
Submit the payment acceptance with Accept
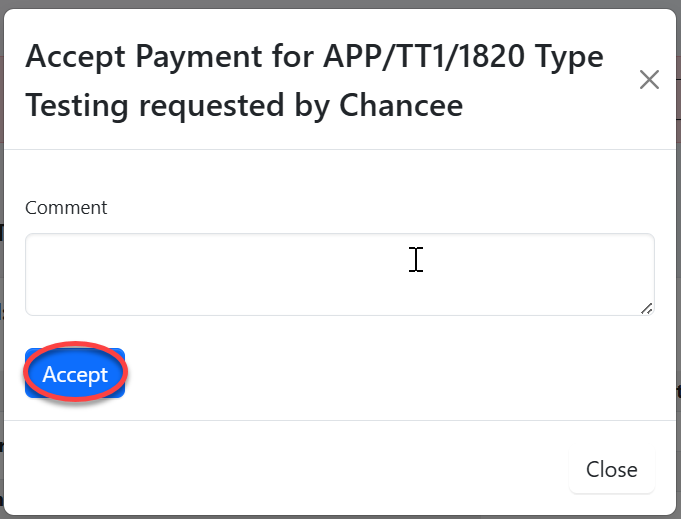75,375
